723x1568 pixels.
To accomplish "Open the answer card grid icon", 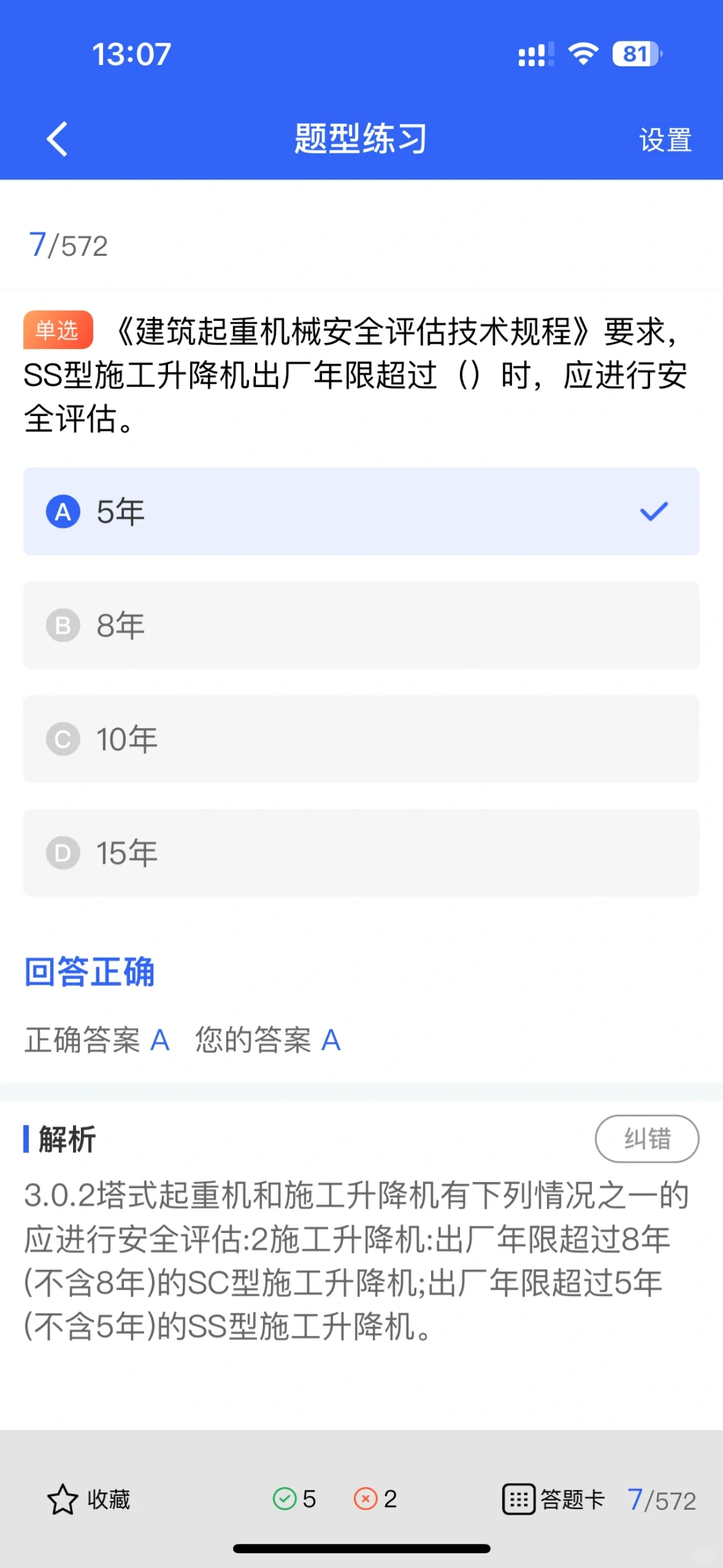I will [x=519, y=1499].
